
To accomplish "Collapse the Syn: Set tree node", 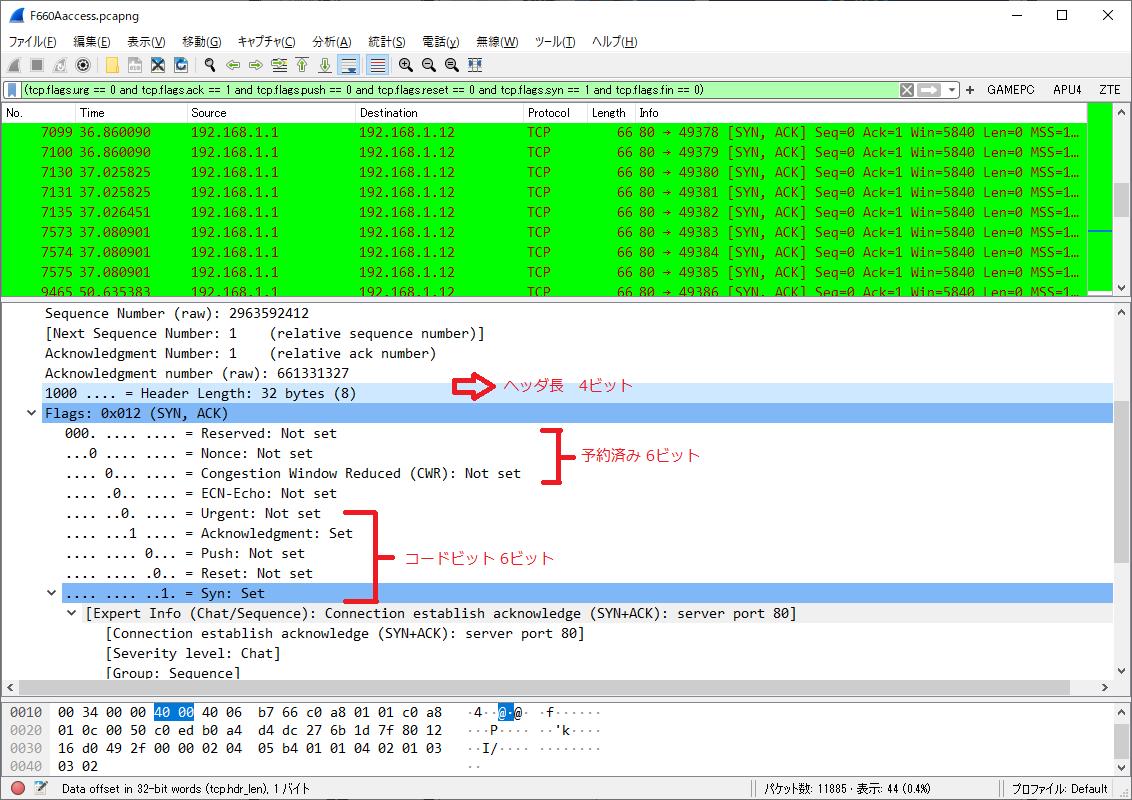I will pos(51,594).
